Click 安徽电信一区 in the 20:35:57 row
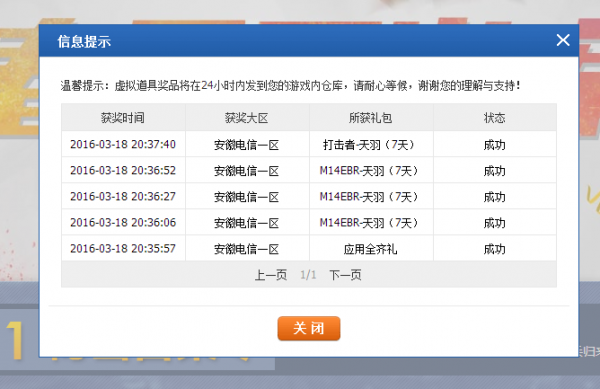600x389 pixels. (246, 249)
